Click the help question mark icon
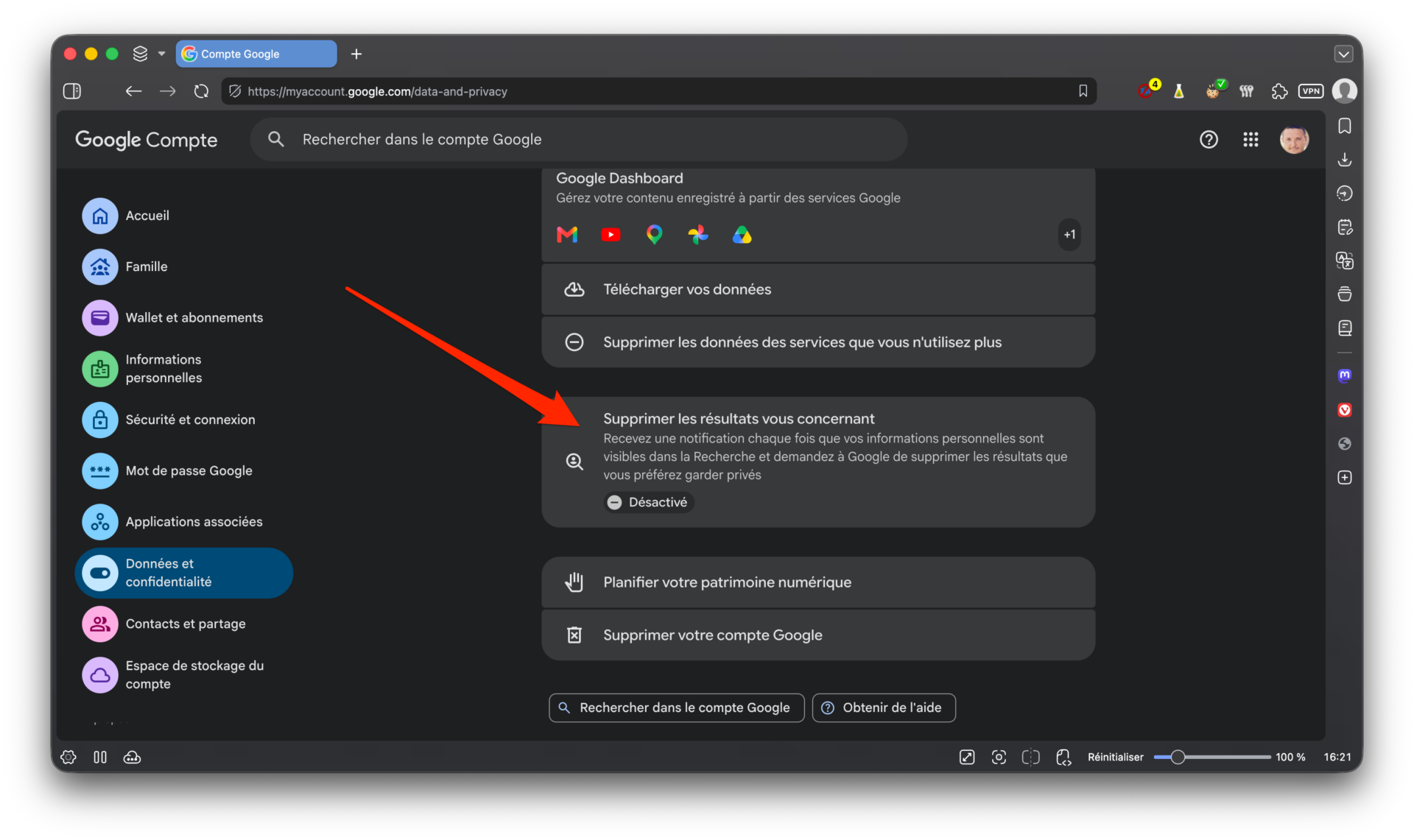 click(x=1209, y=139)
